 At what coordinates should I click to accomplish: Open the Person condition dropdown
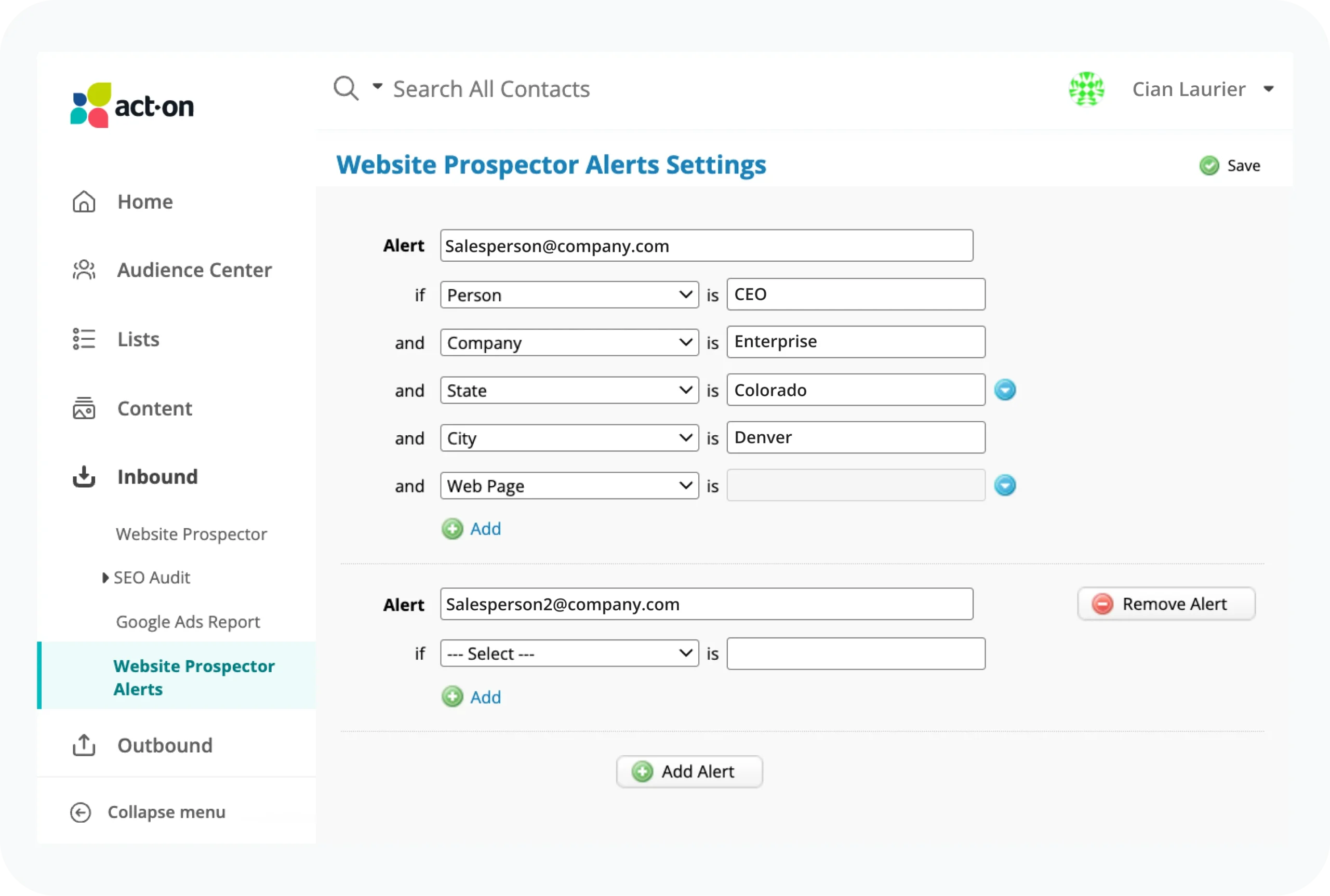click(x=569, y=295)
